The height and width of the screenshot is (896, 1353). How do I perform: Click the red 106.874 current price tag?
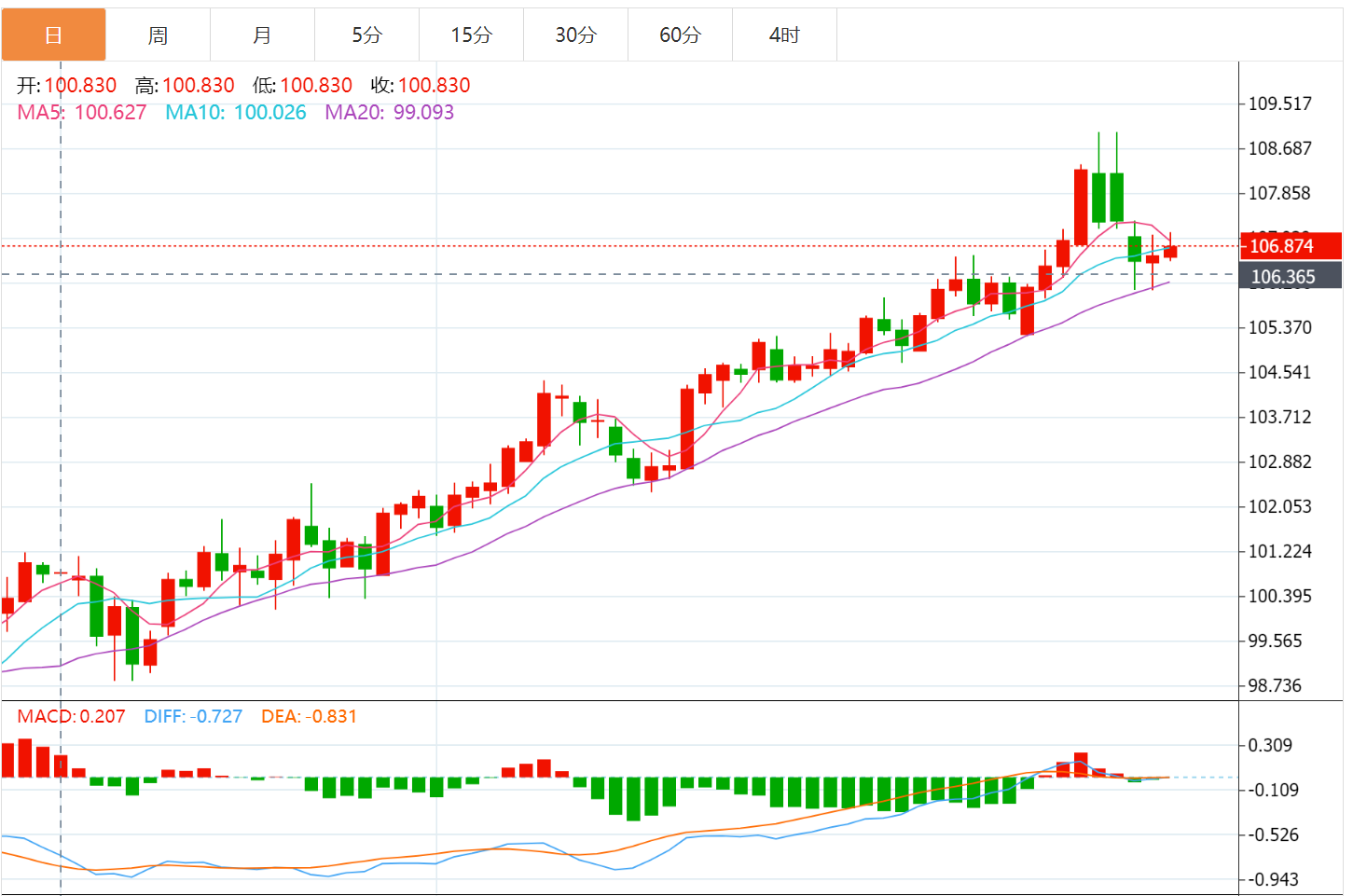pos(1291,246)
